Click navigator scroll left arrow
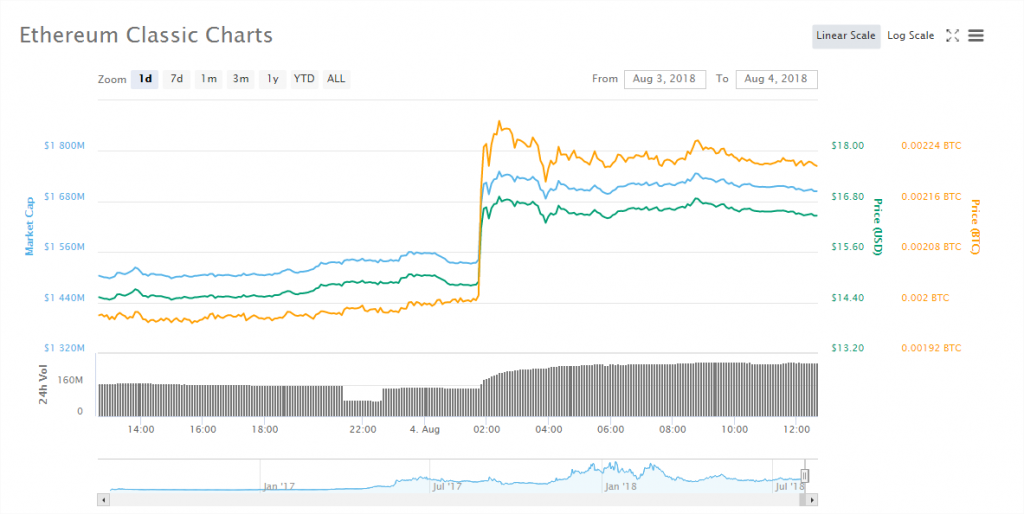Image resolution: width=1024 pixels, height=514 pixels. click(x=103, y=500)
